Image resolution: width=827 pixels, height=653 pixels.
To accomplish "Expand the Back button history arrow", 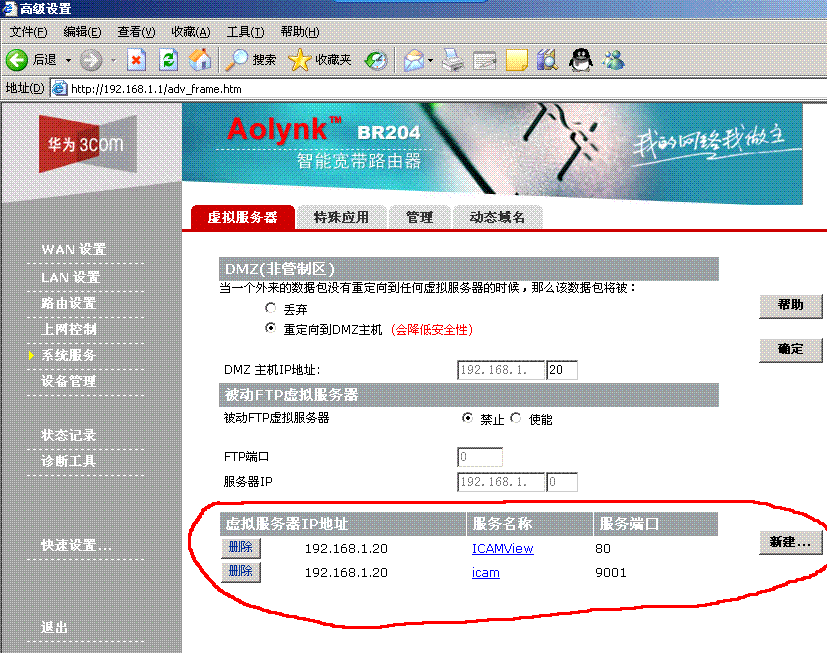I will click(68, 61).
